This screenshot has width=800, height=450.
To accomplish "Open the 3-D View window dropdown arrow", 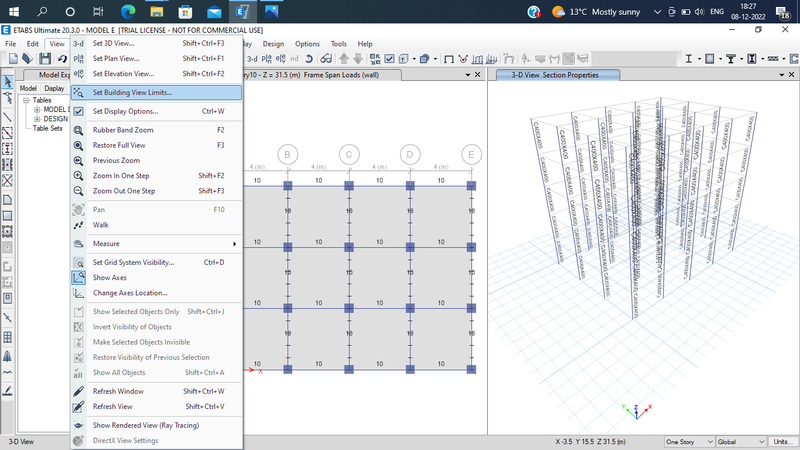I will point(782,75).
